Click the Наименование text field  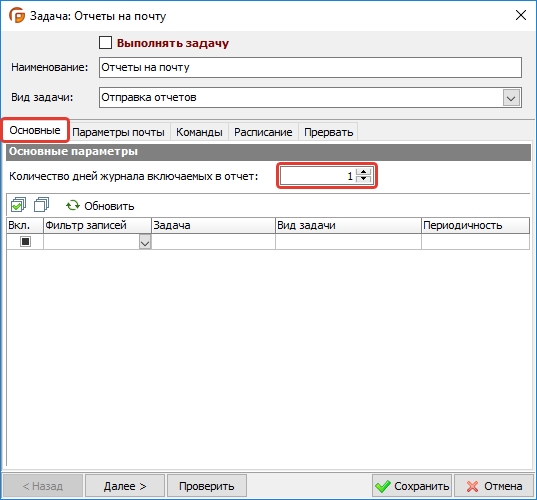(310, 67)
